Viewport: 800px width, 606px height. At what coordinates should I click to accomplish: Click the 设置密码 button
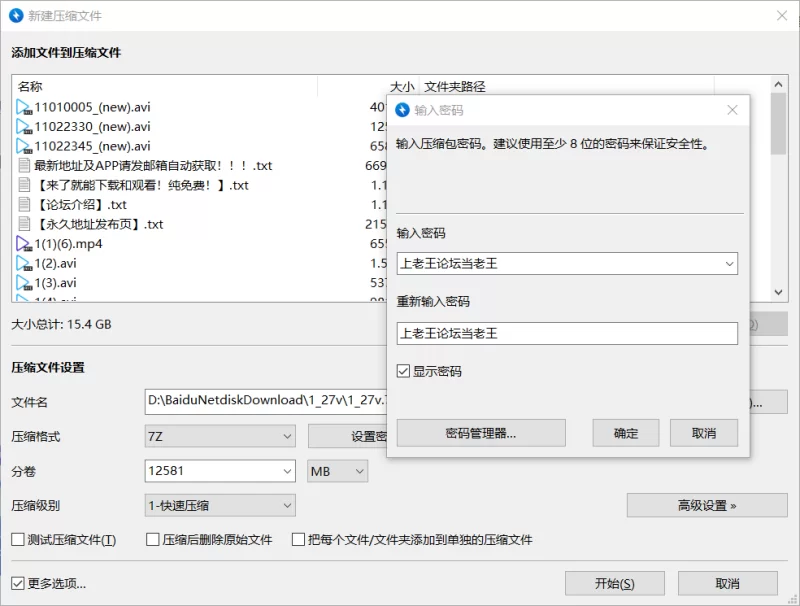click(348, 436)
